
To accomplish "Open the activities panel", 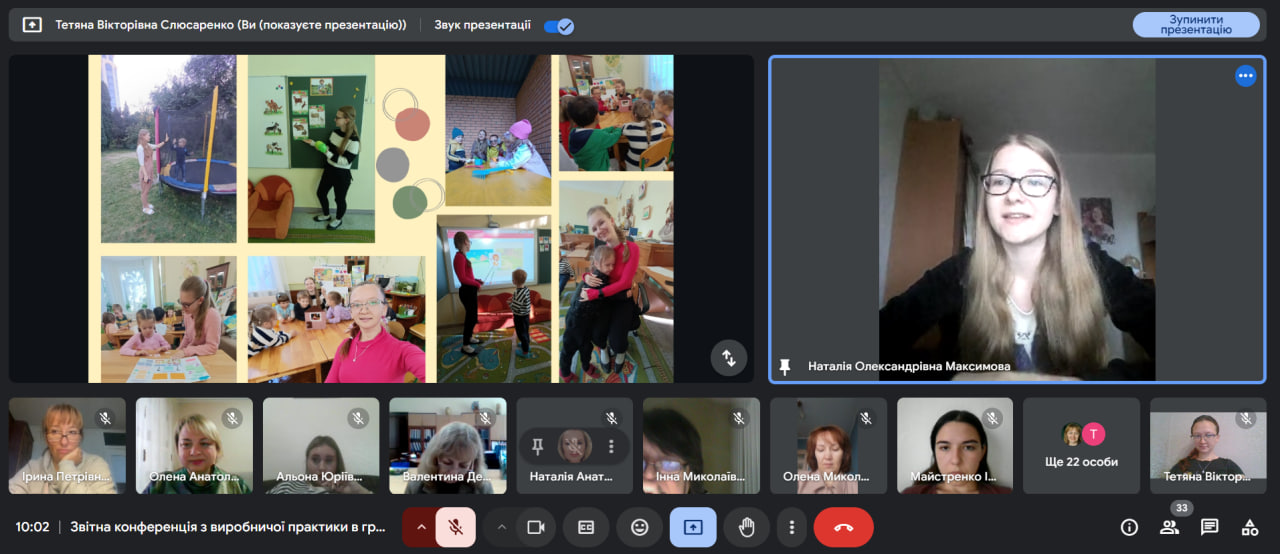I will [x=1249, y=527].
